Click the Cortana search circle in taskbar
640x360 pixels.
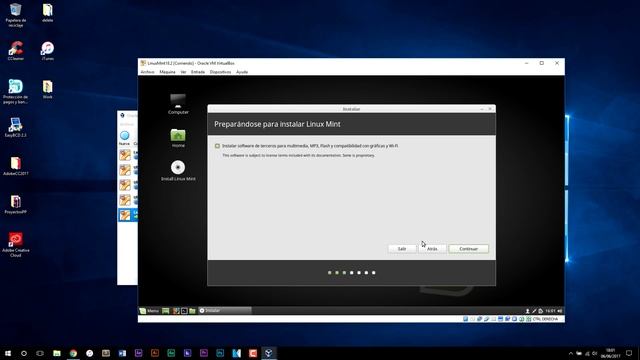24,353
